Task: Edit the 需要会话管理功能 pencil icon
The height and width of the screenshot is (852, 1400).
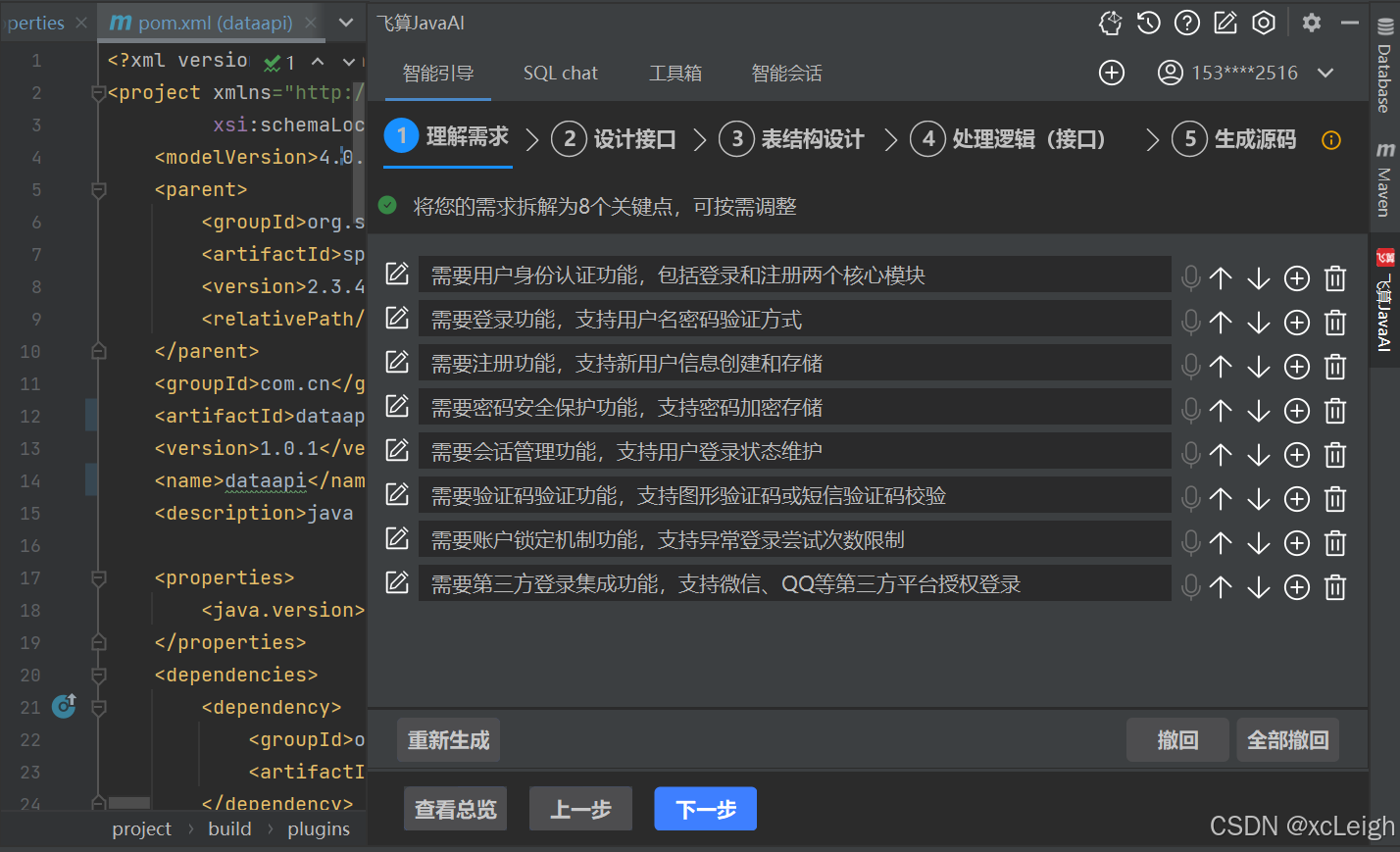Action: 397,450
